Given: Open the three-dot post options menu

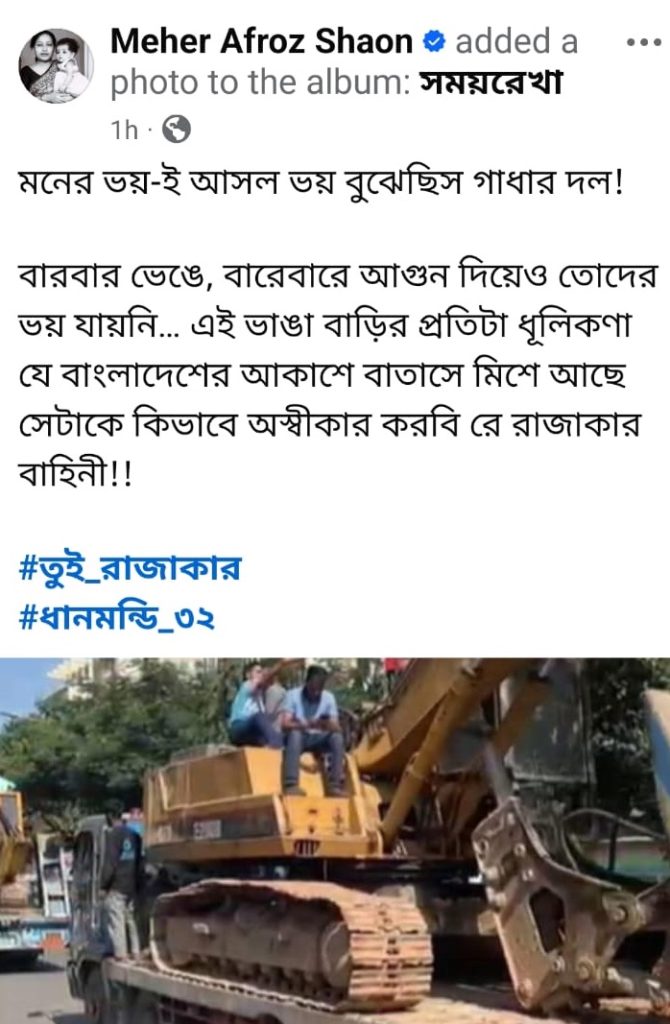Looking at the screenshot, I should pyautogui.click(x=643, y=43).
